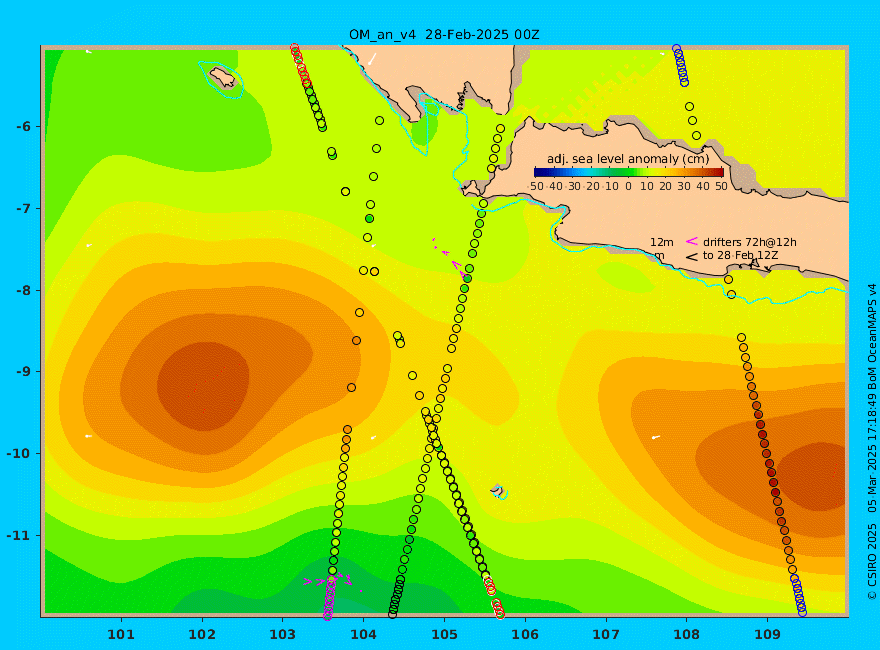
Task: Click the 107 longitude tick label
Action: (x=606, y=635)
